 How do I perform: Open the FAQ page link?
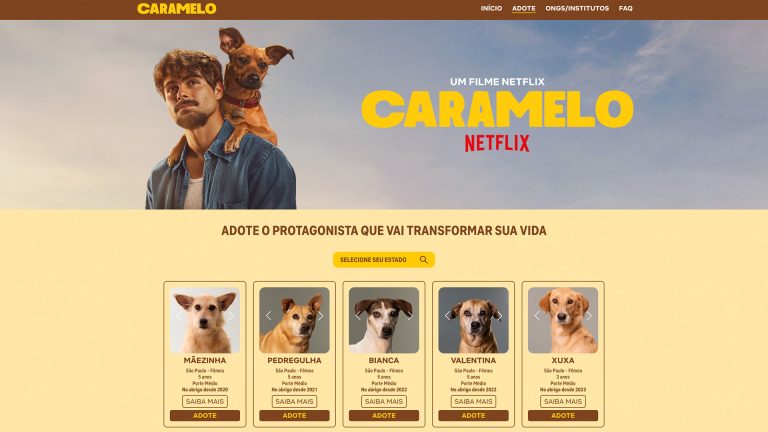pyautogui.click(x=625, y=8)
